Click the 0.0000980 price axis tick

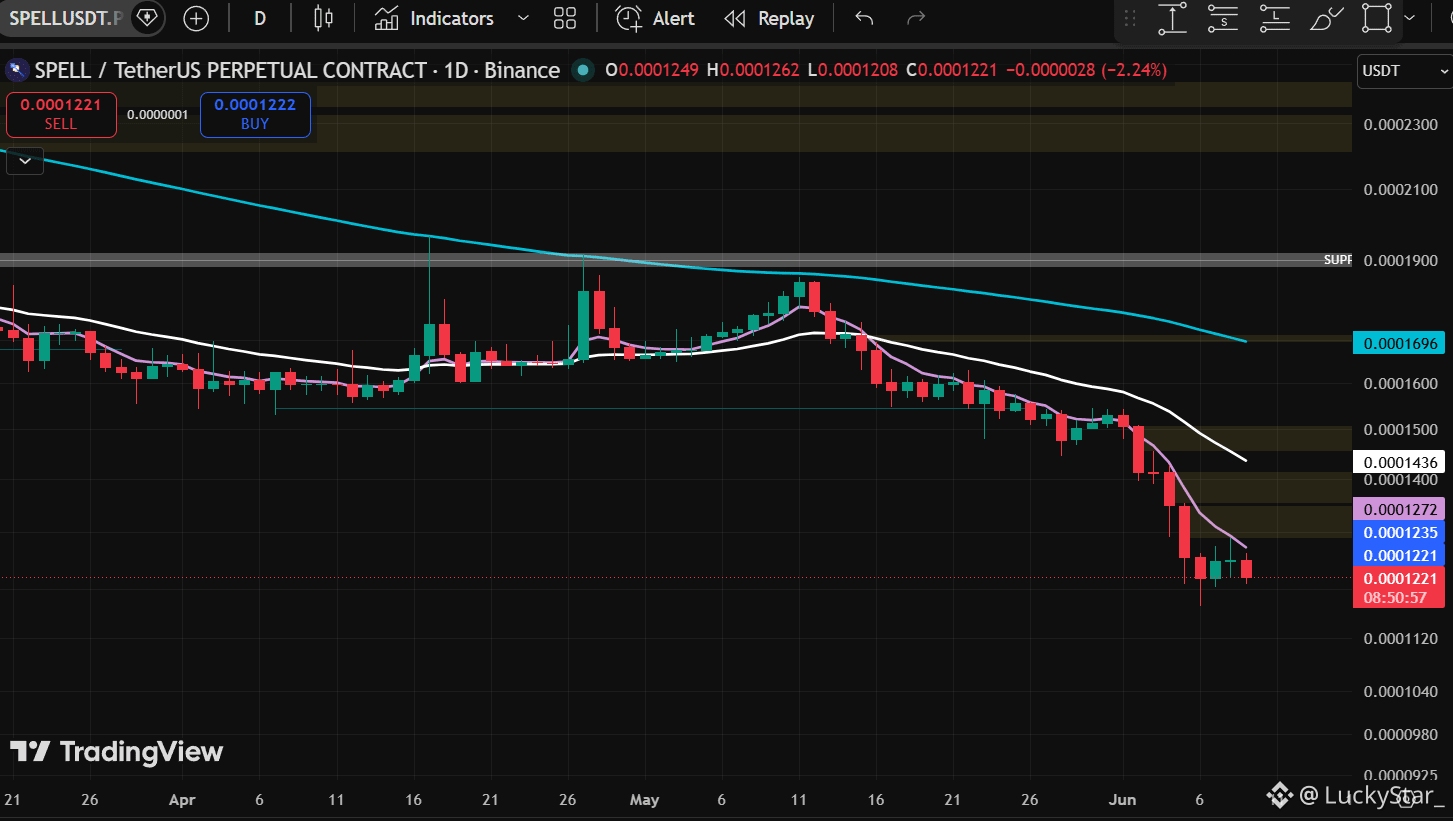[x=1400, y=734]
